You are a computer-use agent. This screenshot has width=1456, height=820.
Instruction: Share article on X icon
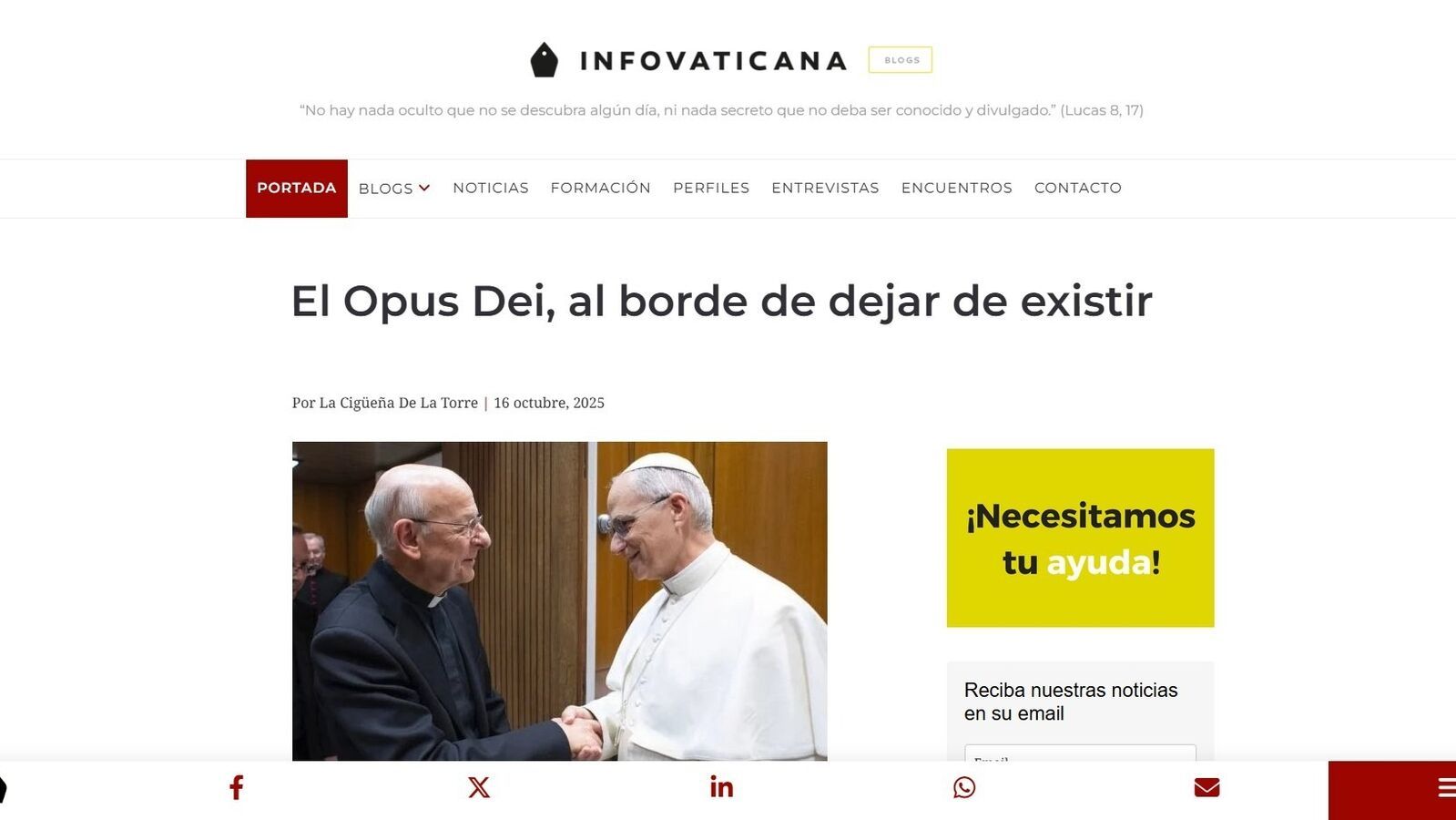479,787
